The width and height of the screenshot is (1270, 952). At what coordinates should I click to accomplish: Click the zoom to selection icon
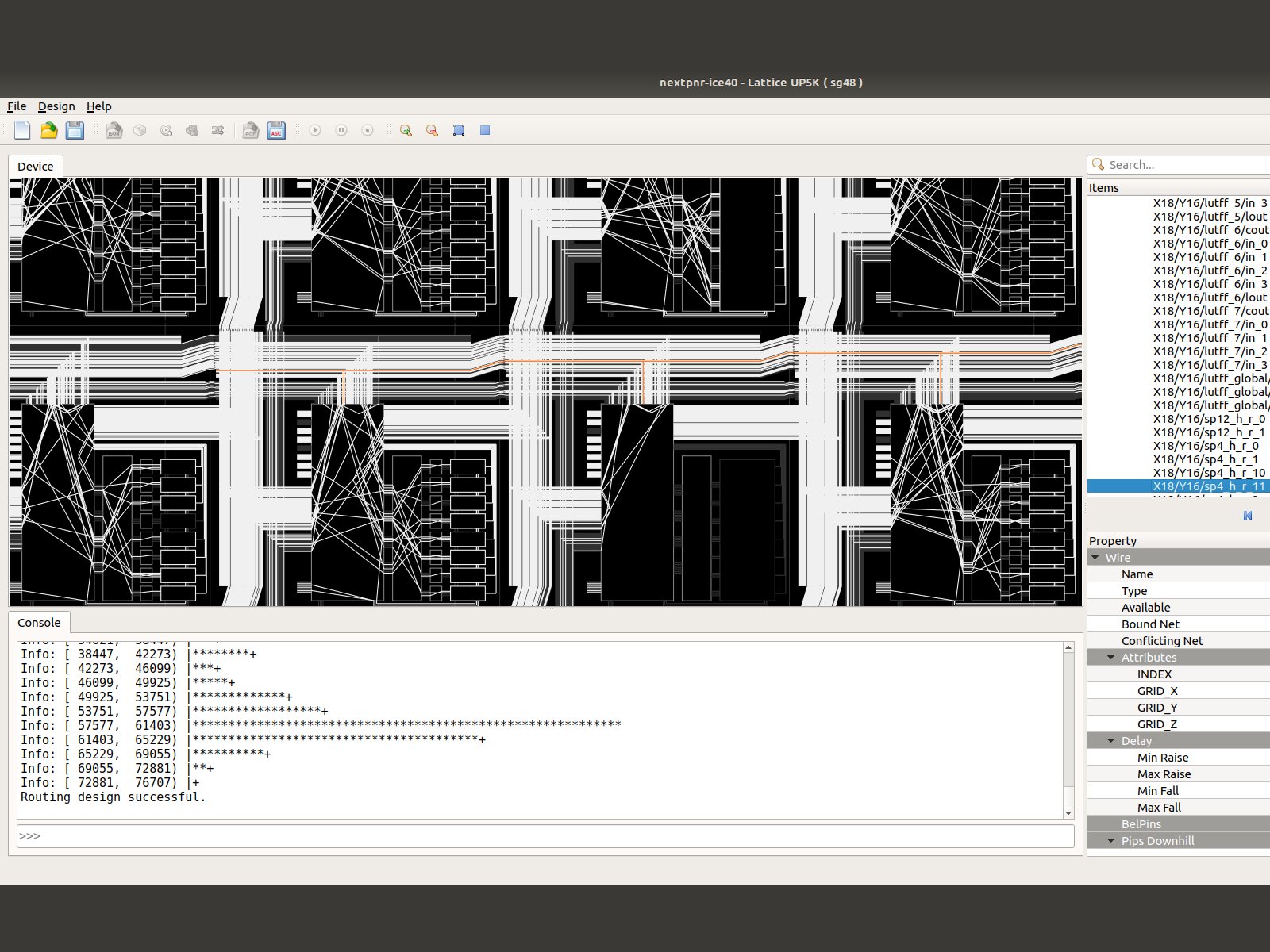[x=459, y=130]
